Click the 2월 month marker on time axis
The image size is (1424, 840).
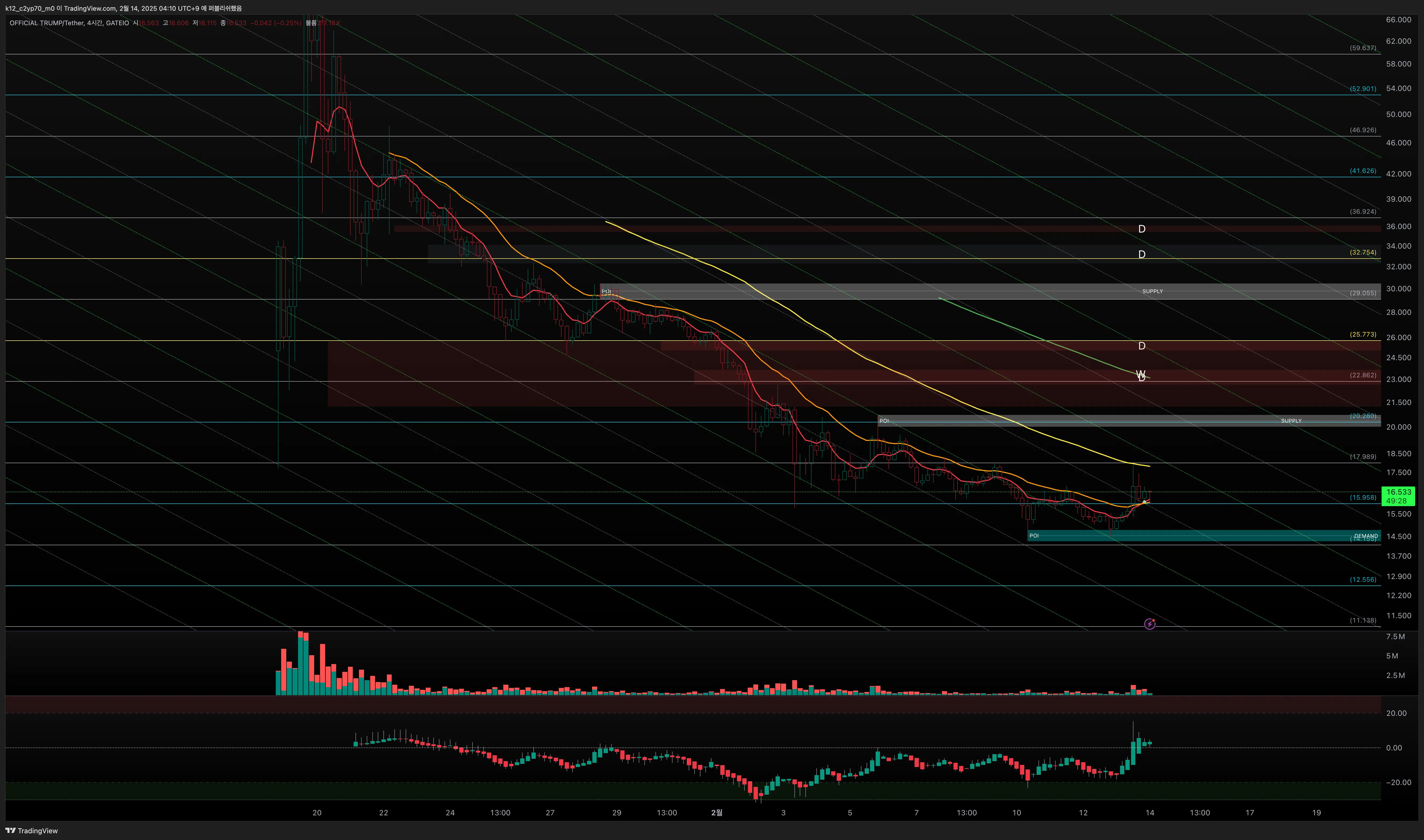716,813
